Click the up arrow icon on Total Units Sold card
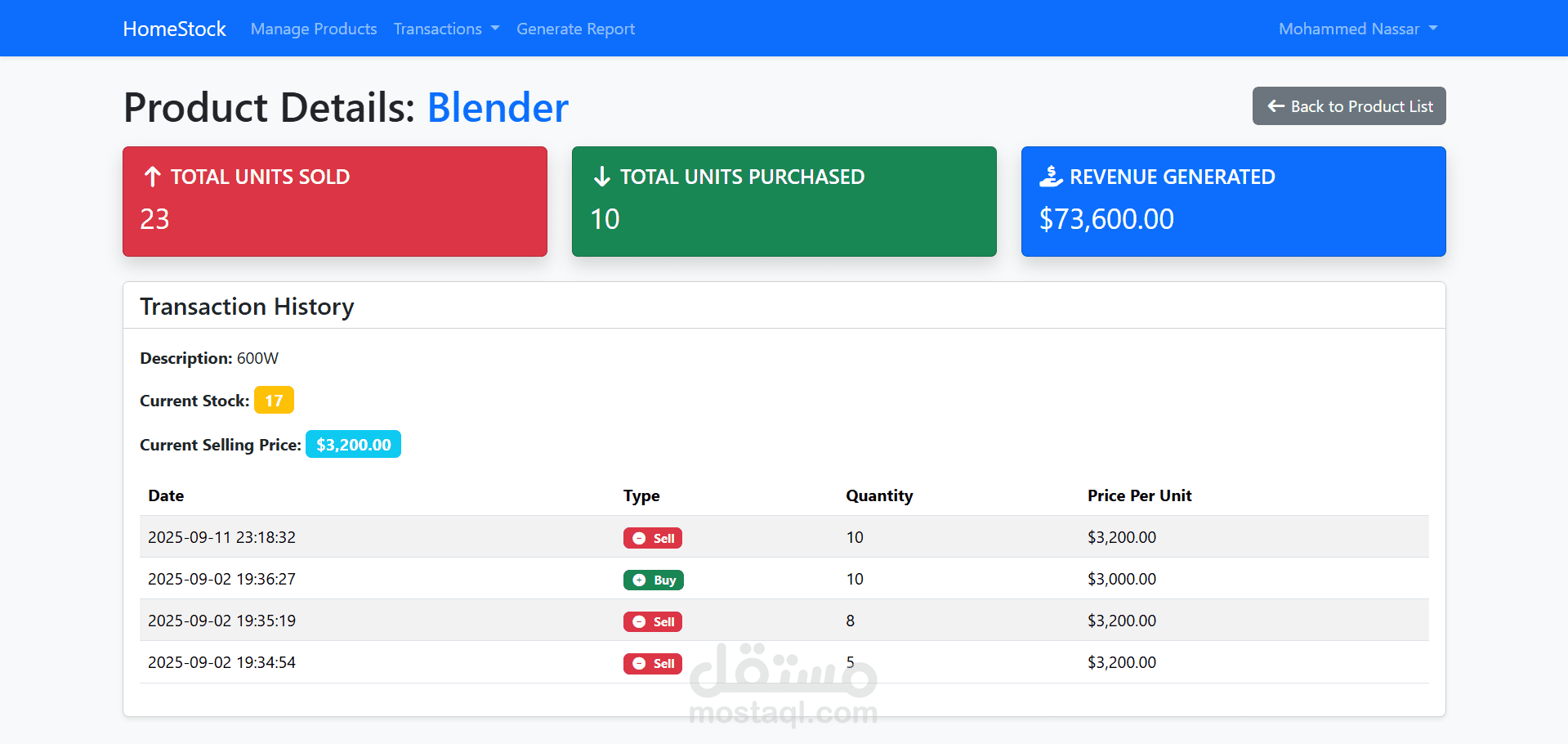Image resolution: width=1568 pixels, height=744 pixels. pos(151,177)
